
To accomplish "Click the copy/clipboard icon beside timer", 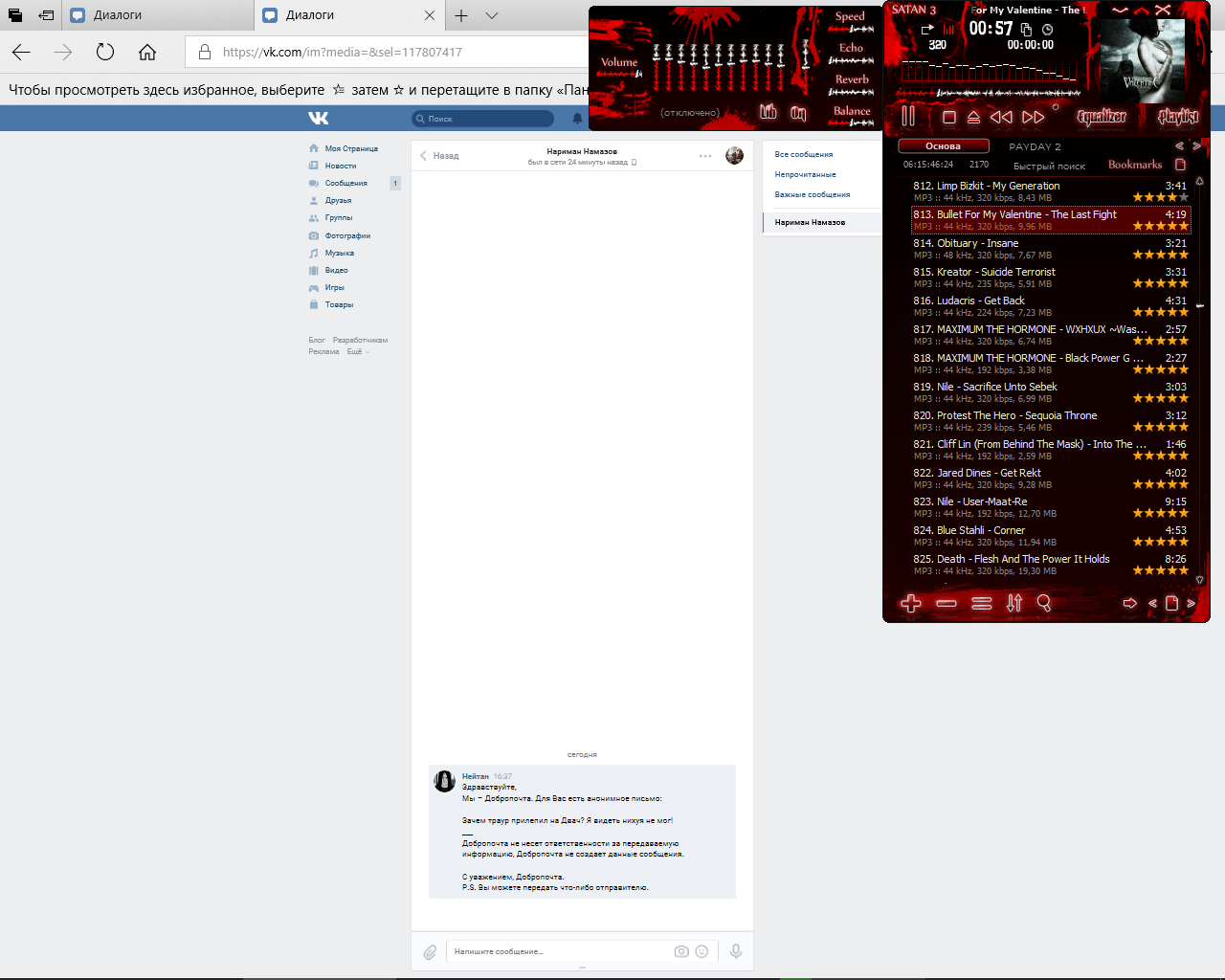I will (x=1026, y=30).
